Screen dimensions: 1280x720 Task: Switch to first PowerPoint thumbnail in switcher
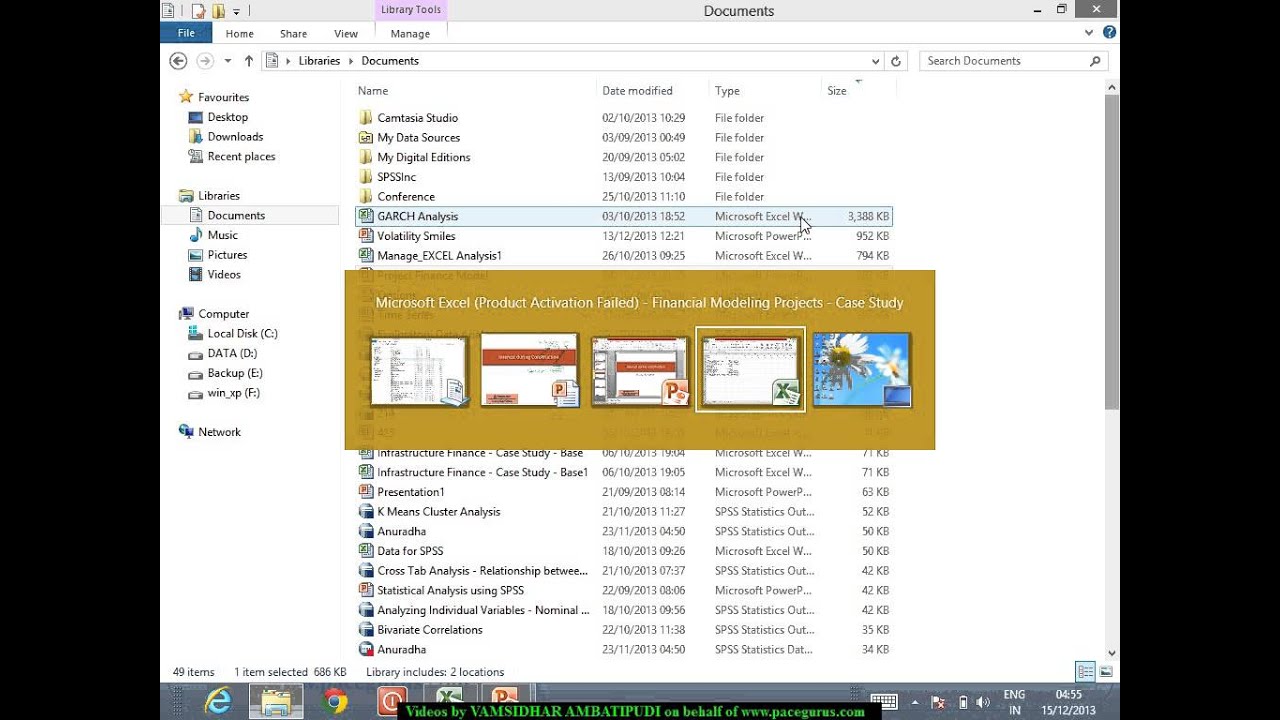click(x=530, y=370)
